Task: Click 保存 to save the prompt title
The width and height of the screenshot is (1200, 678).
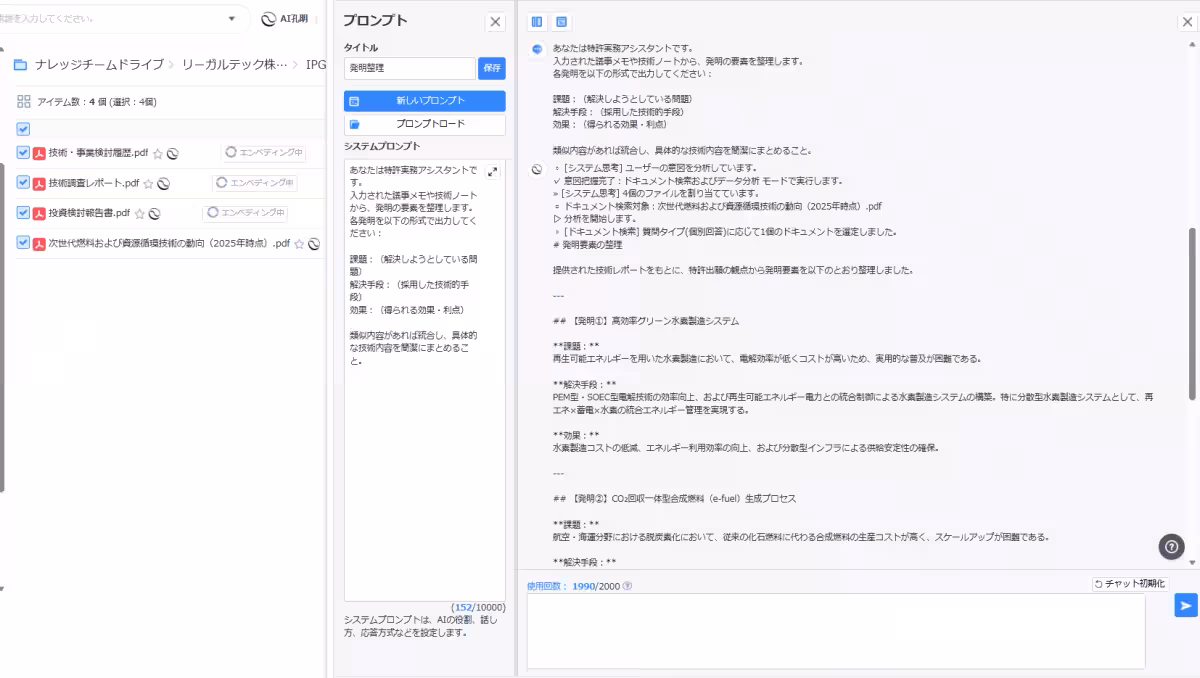Action: pyautogui.click(x=491, y=68)
